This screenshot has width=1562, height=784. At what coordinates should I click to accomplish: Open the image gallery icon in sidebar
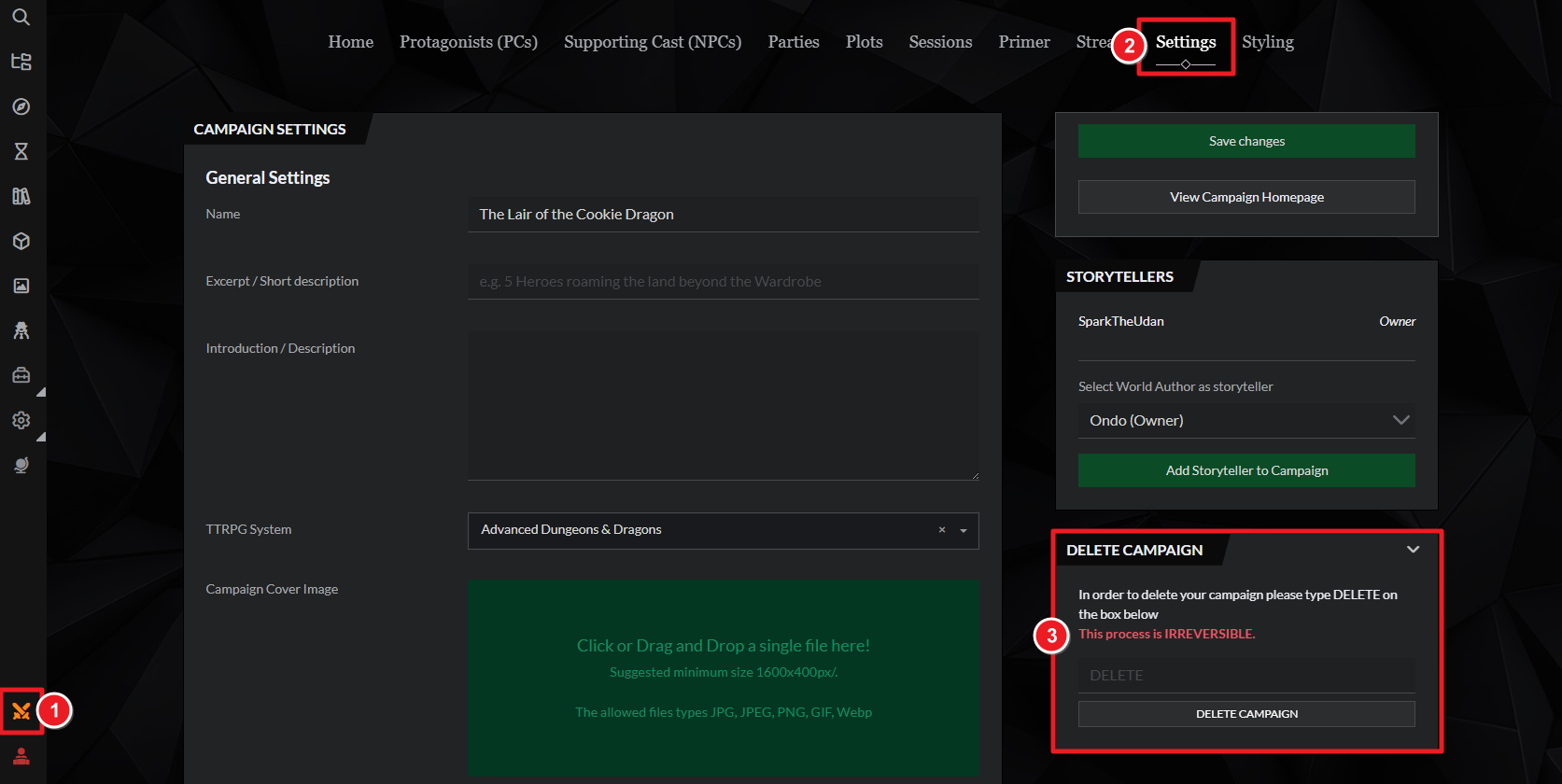point(21,286)
